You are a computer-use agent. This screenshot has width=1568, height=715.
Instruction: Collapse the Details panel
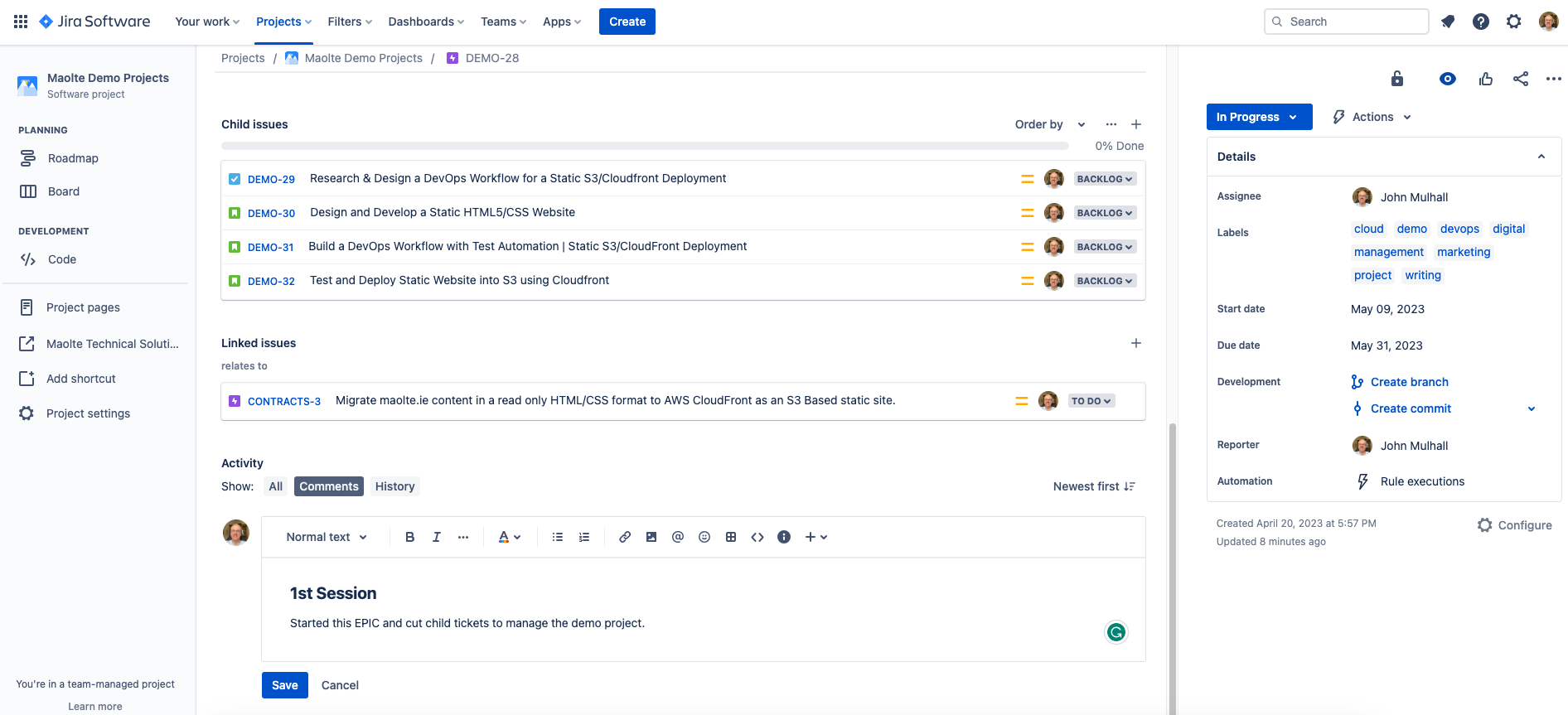1541,157
